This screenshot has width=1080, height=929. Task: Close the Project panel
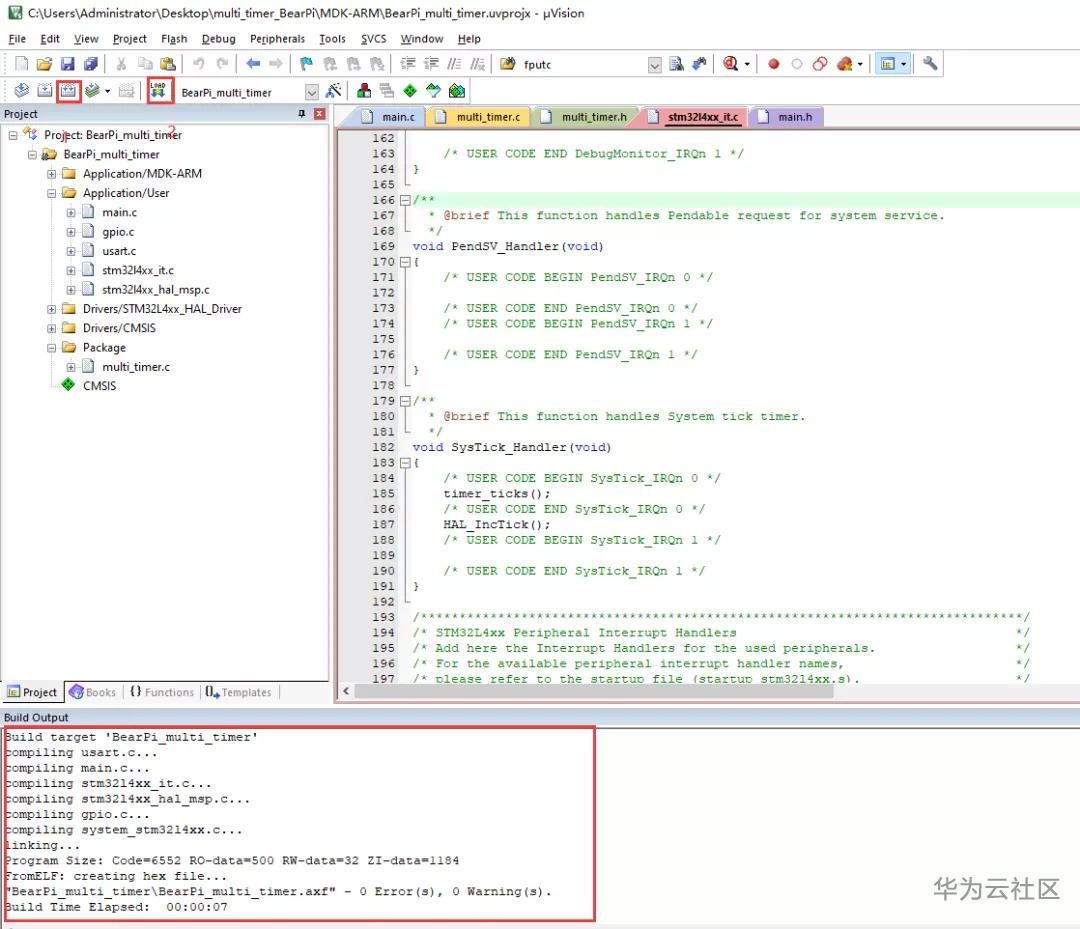tap(320, 114)
